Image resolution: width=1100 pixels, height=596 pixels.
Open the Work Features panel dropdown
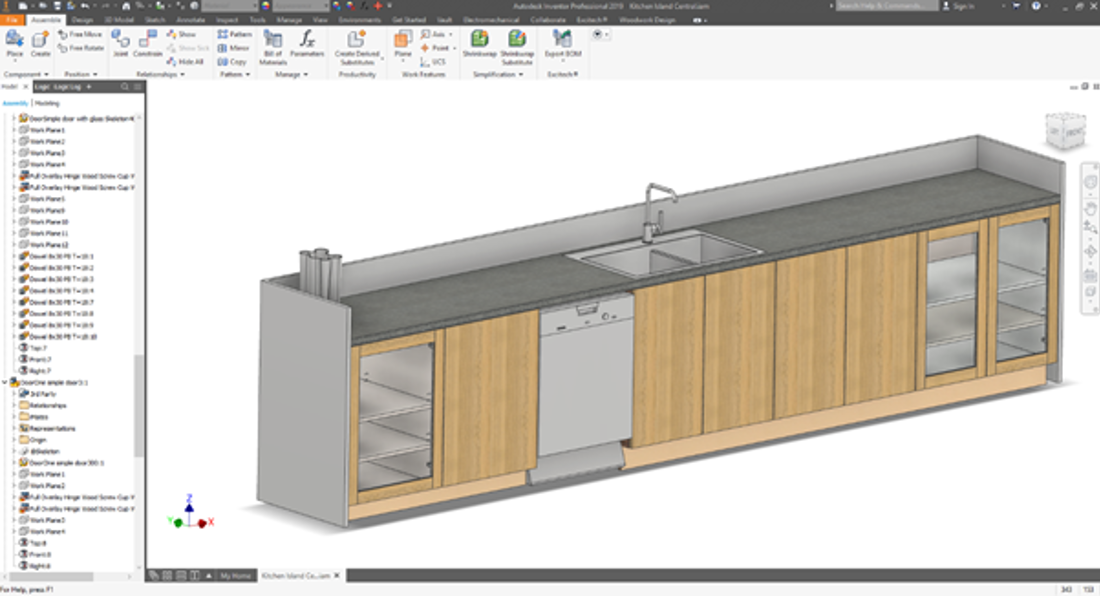424,74
